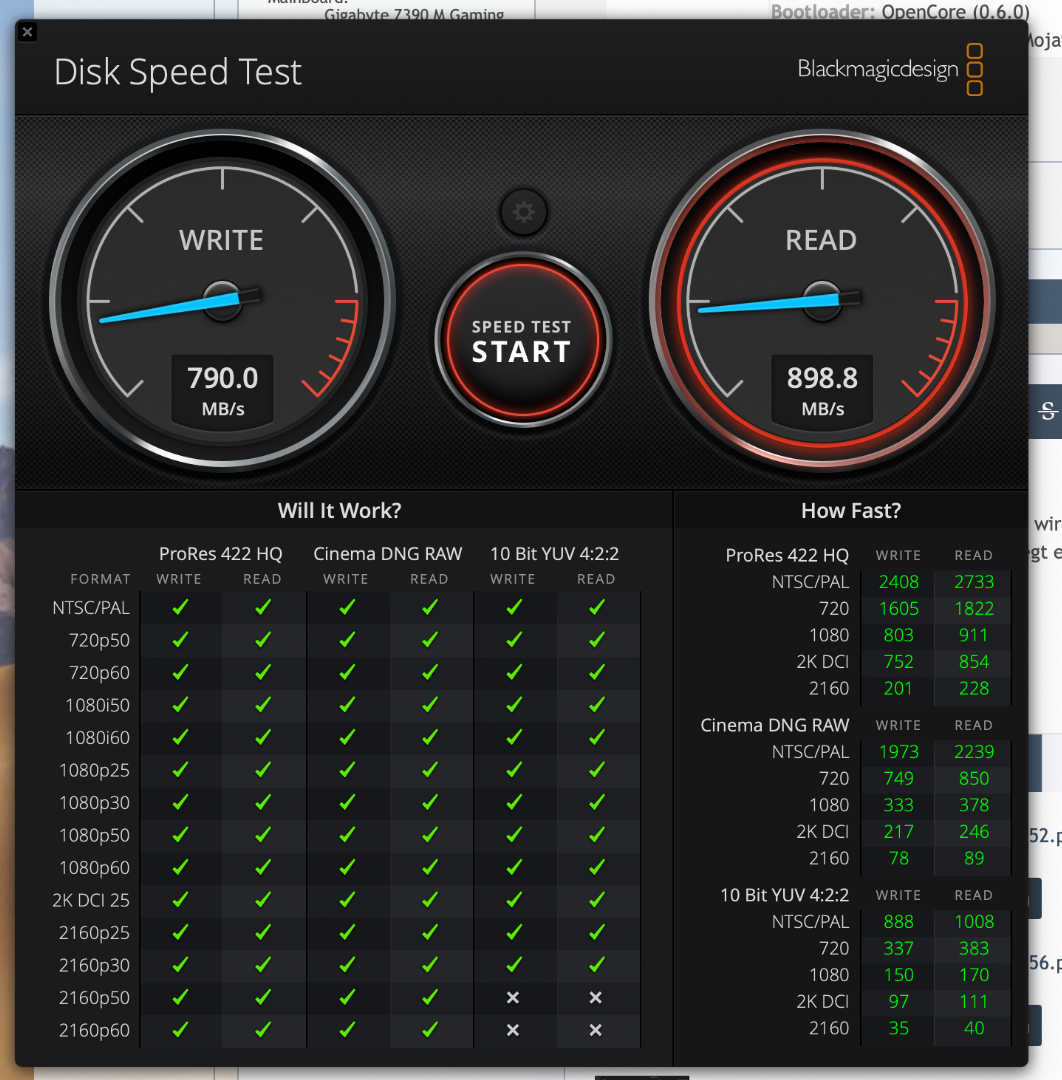Click the ProRes 422 HQ column header in Will It Work

coord(220,554)
